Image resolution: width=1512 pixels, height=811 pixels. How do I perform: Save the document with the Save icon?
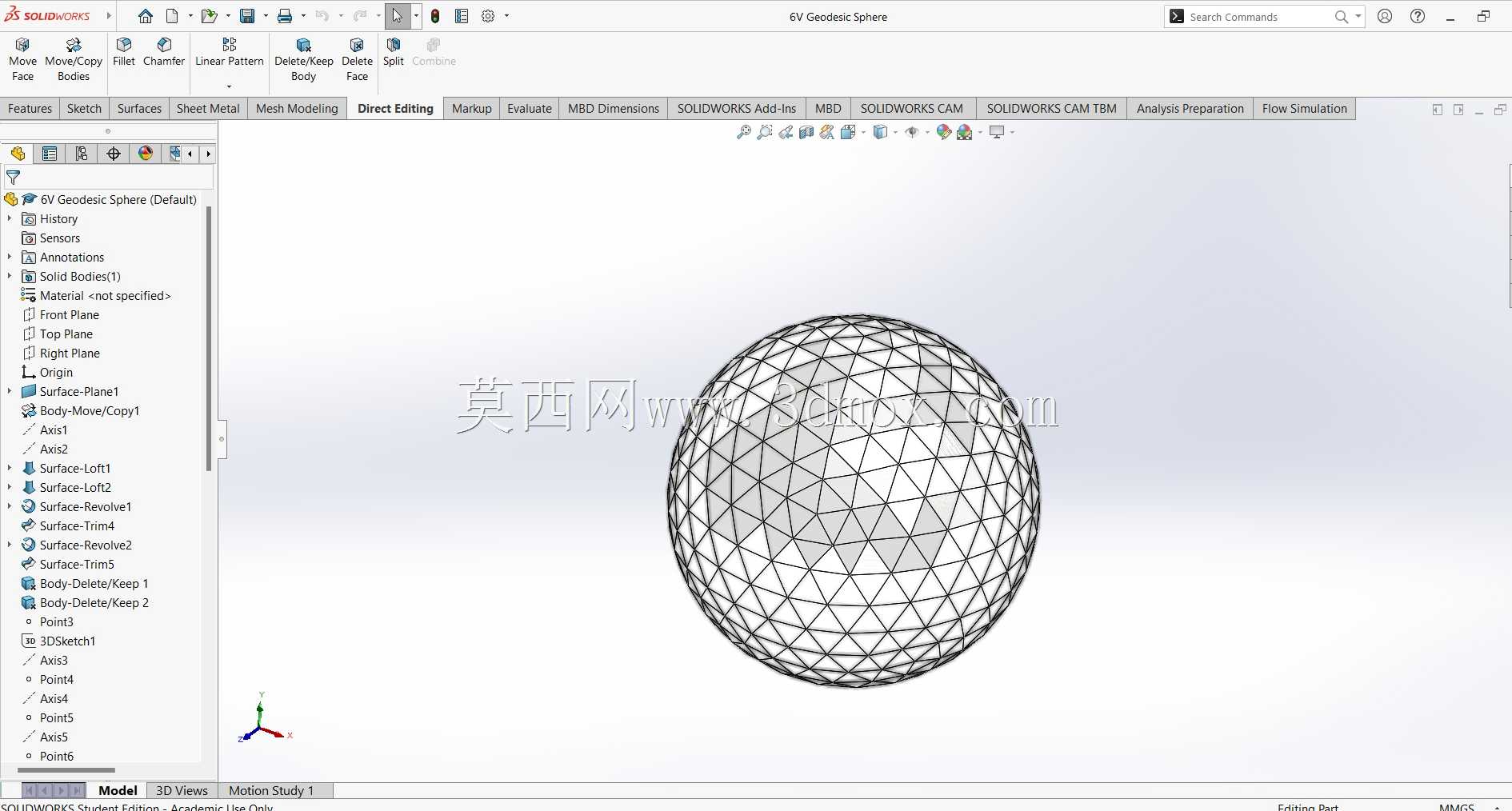pos(247,16)
